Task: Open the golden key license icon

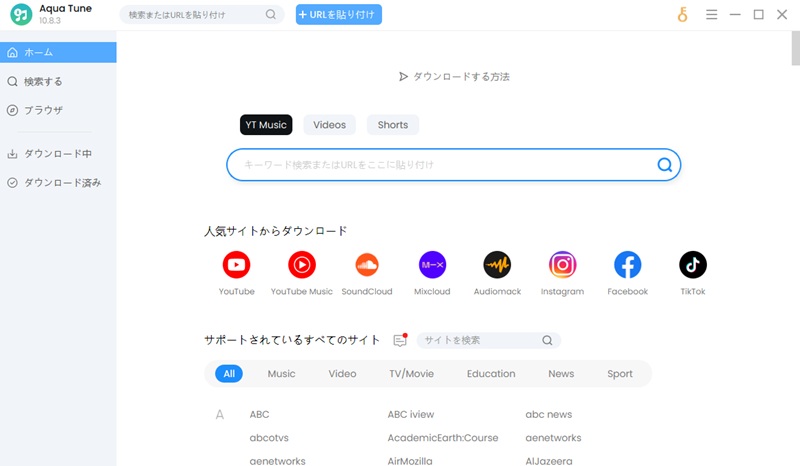Action: click(x=682, y=14)
